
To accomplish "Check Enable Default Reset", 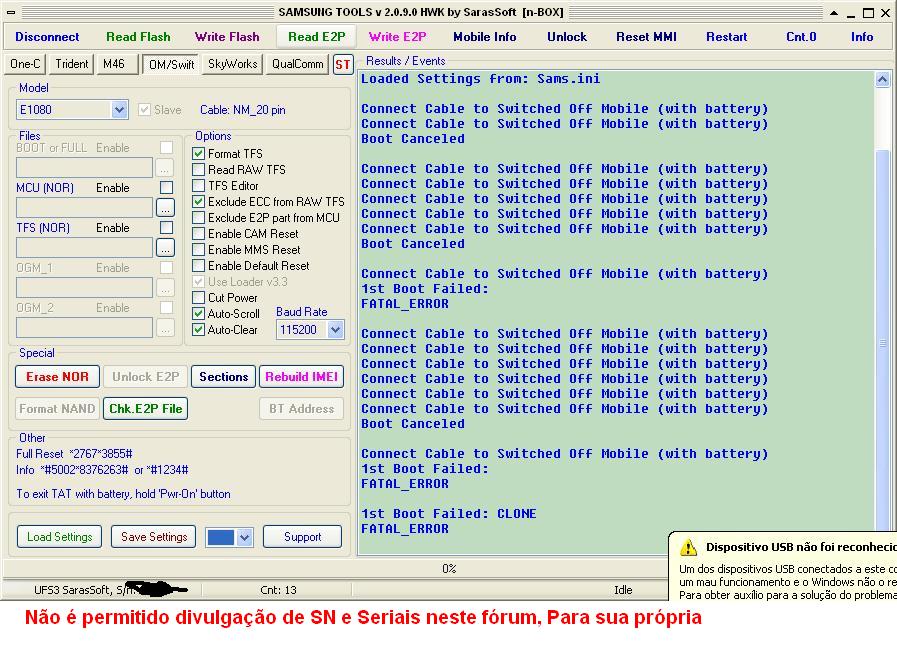I will 199,265.
